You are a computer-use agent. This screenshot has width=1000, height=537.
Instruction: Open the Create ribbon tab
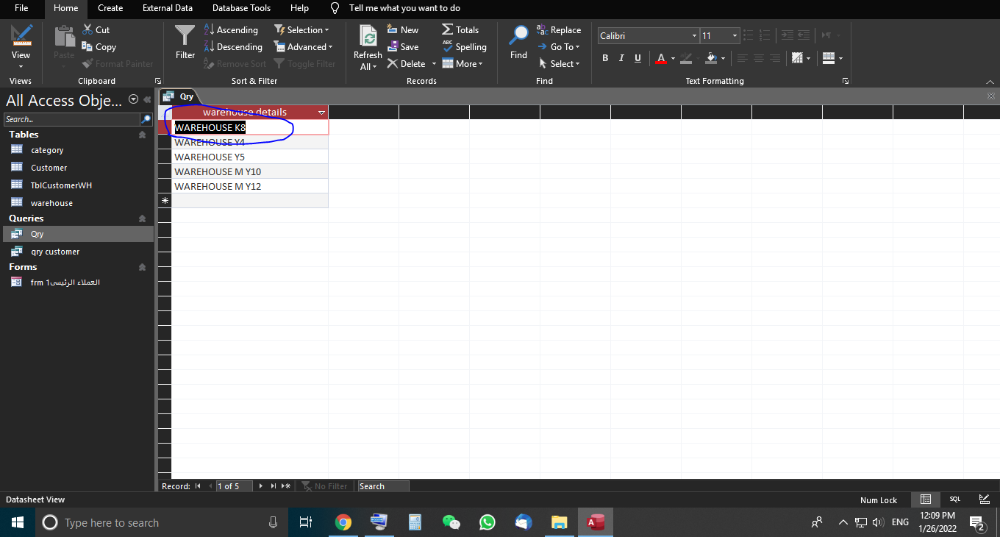click(110, 8)
